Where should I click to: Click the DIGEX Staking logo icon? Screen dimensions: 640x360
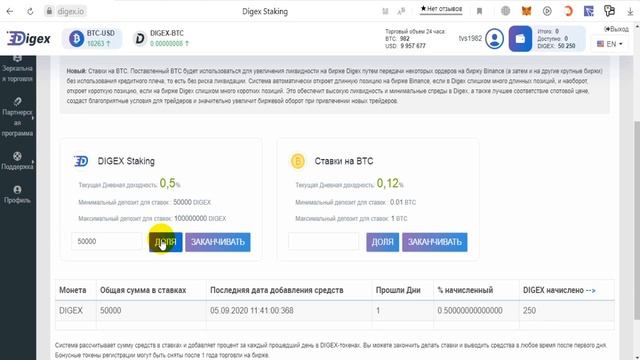tap(81, 161)
